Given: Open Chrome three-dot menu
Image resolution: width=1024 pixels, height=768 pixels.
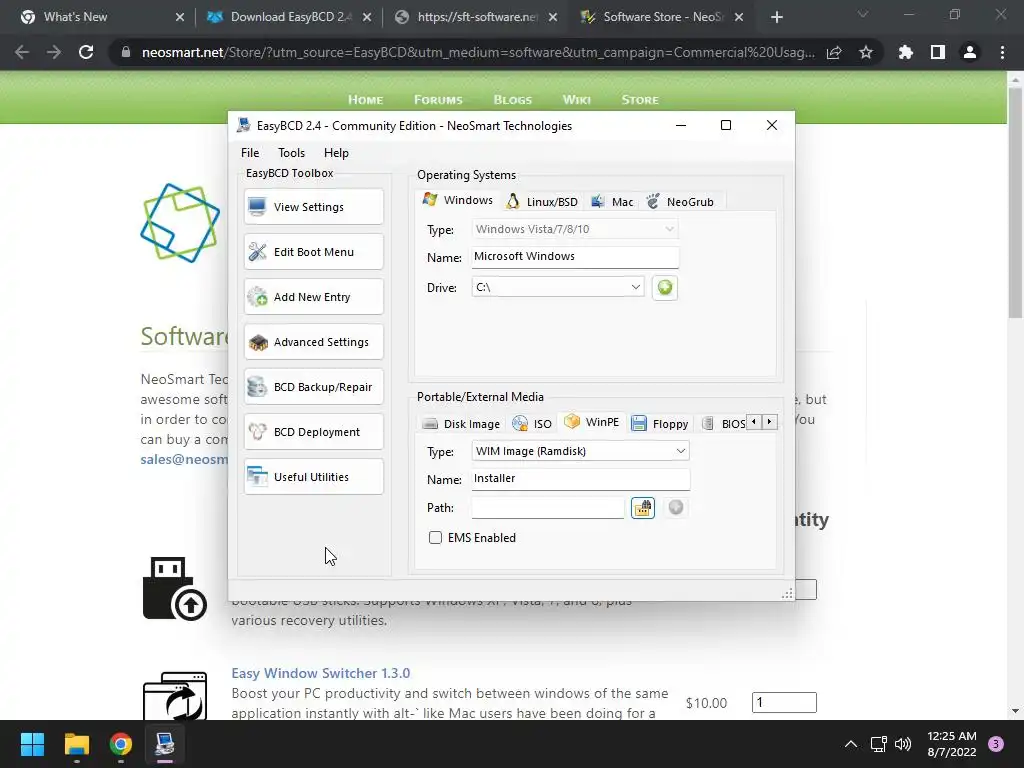Looking at the screenshot, I should click(x=1002, y=52).
